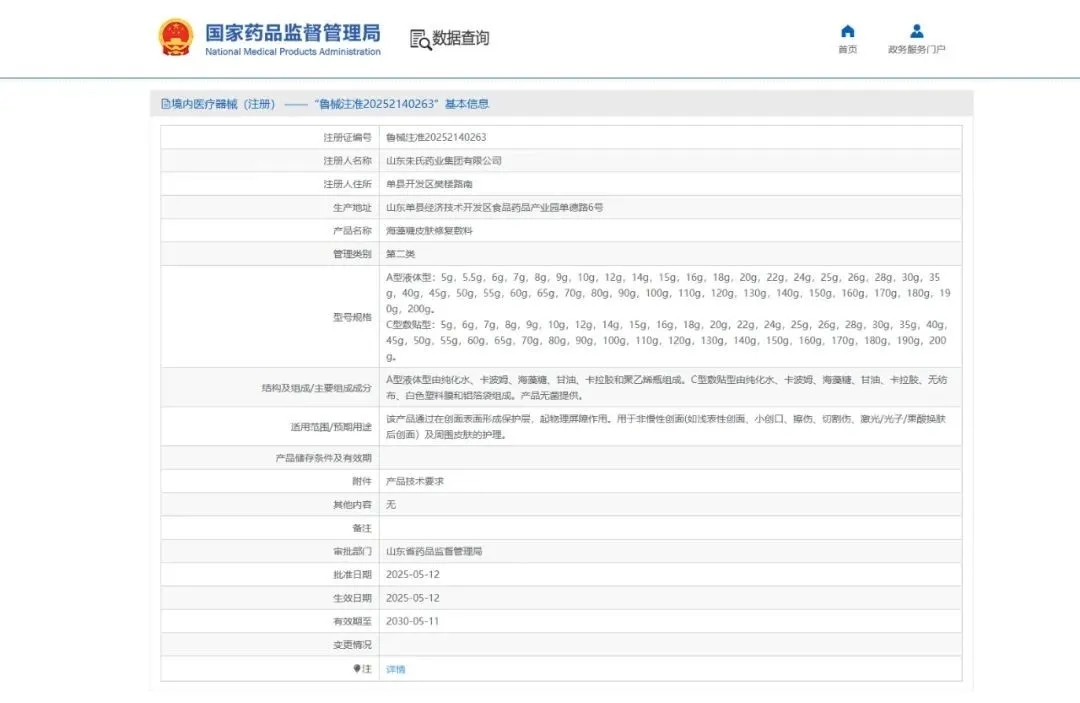Open the 数据查询 search document icon
Image resolution: width=1080 pixels, height=703 pixels.
[421, 39]
